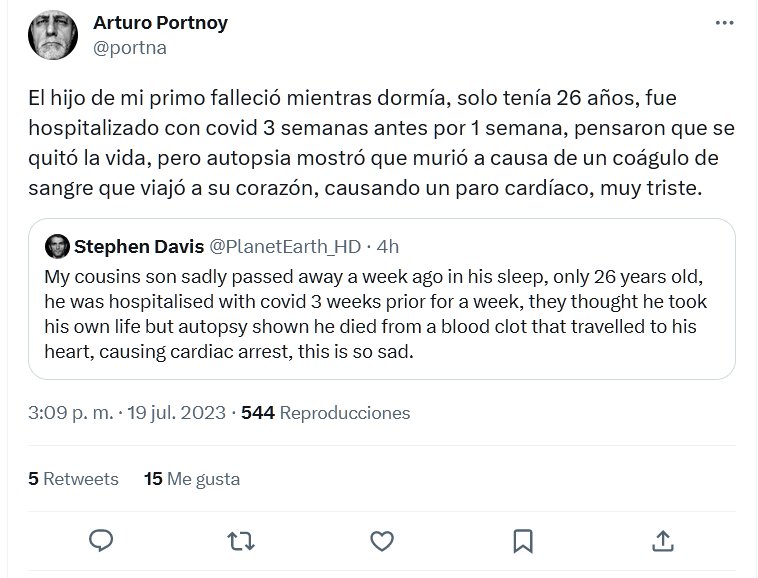Like the tweet with the heart icon
The image size is (758, 578).
(381, 541)
